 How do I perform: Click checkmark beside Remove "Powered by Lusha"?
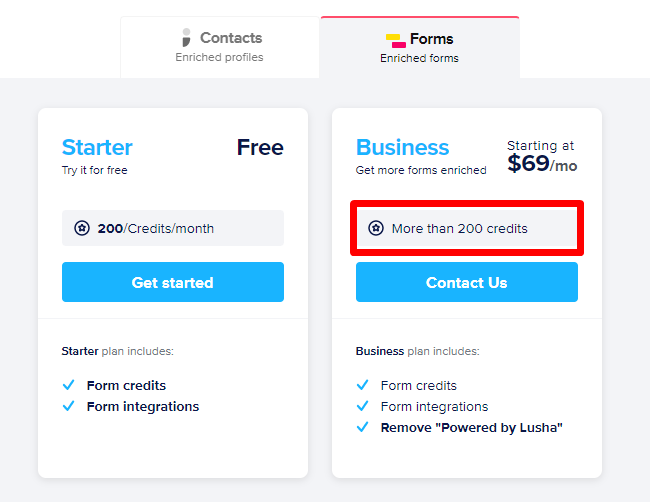coord(362,427)
